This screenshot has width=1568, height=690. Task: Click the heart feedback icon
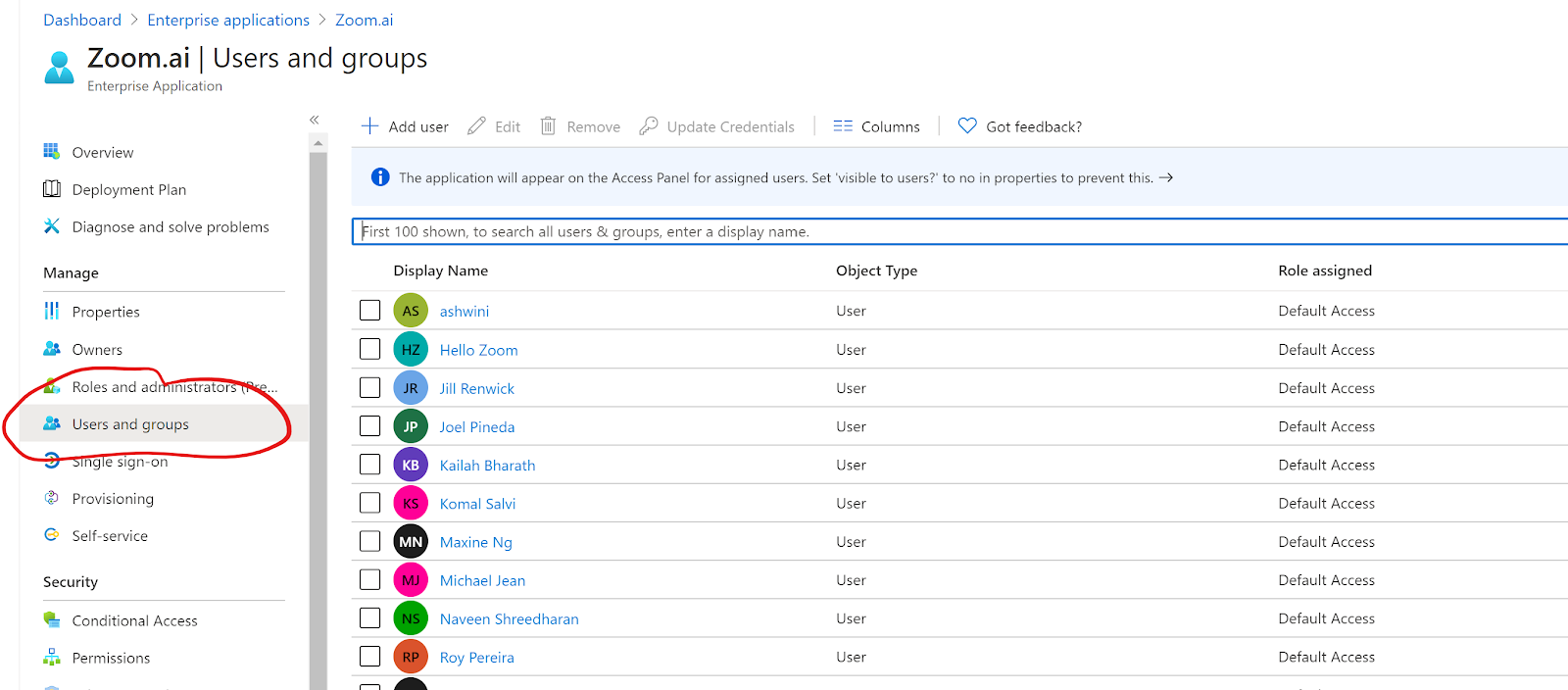(967, 125)
